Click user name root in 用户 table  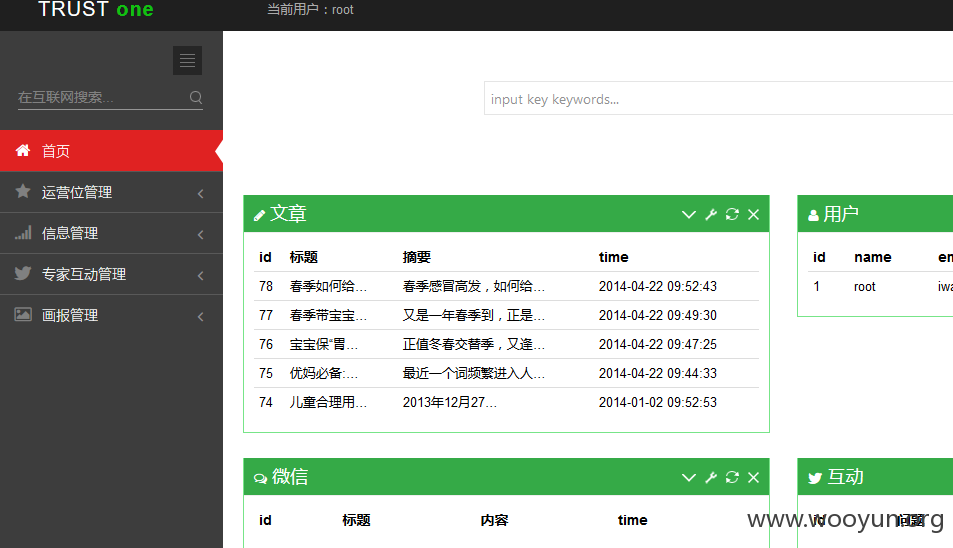click(864, 287)
